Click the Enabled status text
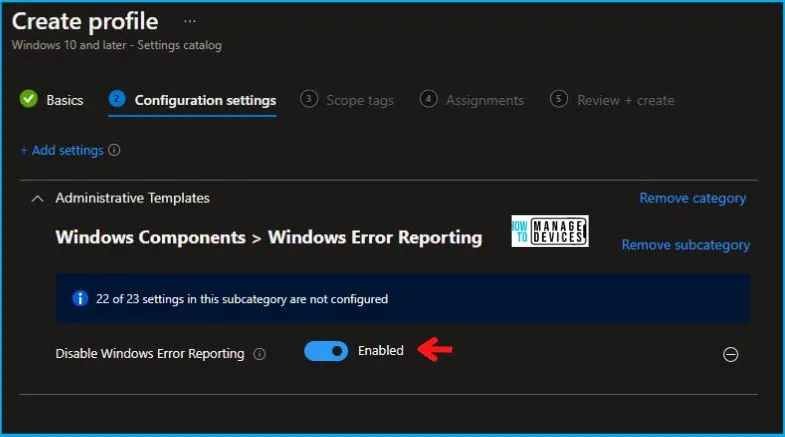Image resolution: width=785 pixels, height=437 pixels. (x=380, y=350)
